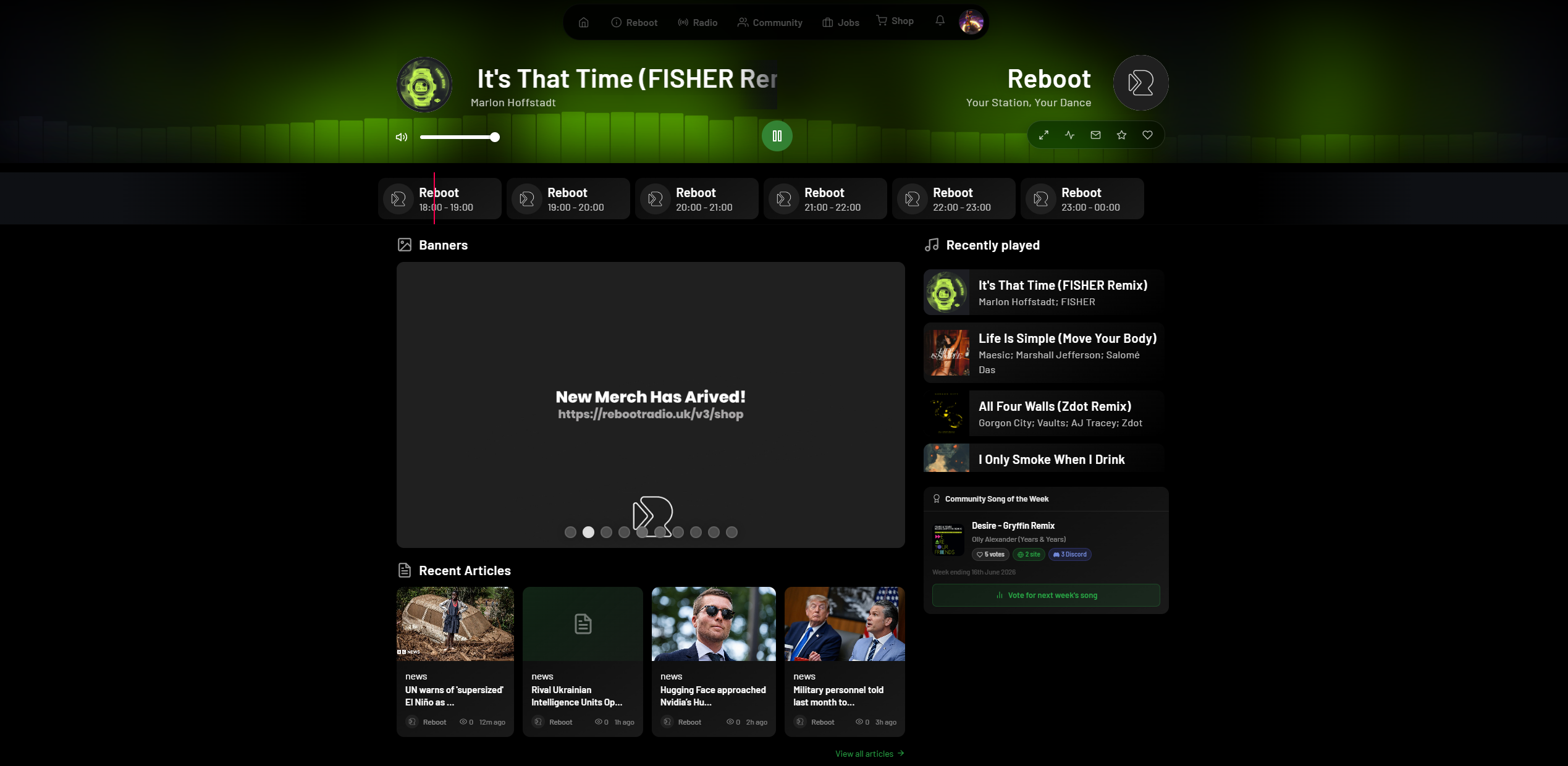Viewport: 1568px width, 766px height.
Task: Go to the first banner dot
Action: tap(570, 532)
